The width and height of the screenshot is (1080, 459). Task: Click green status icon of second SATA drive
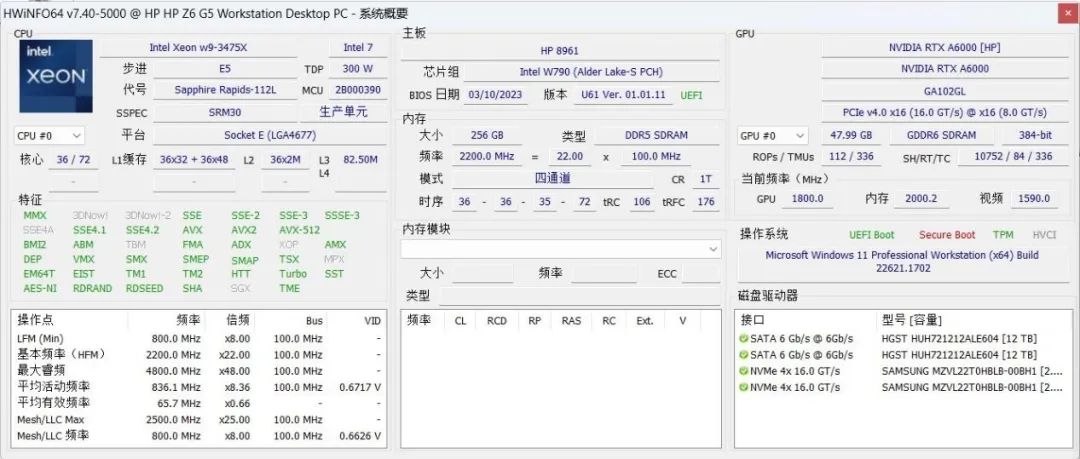(x=743, y=355)
